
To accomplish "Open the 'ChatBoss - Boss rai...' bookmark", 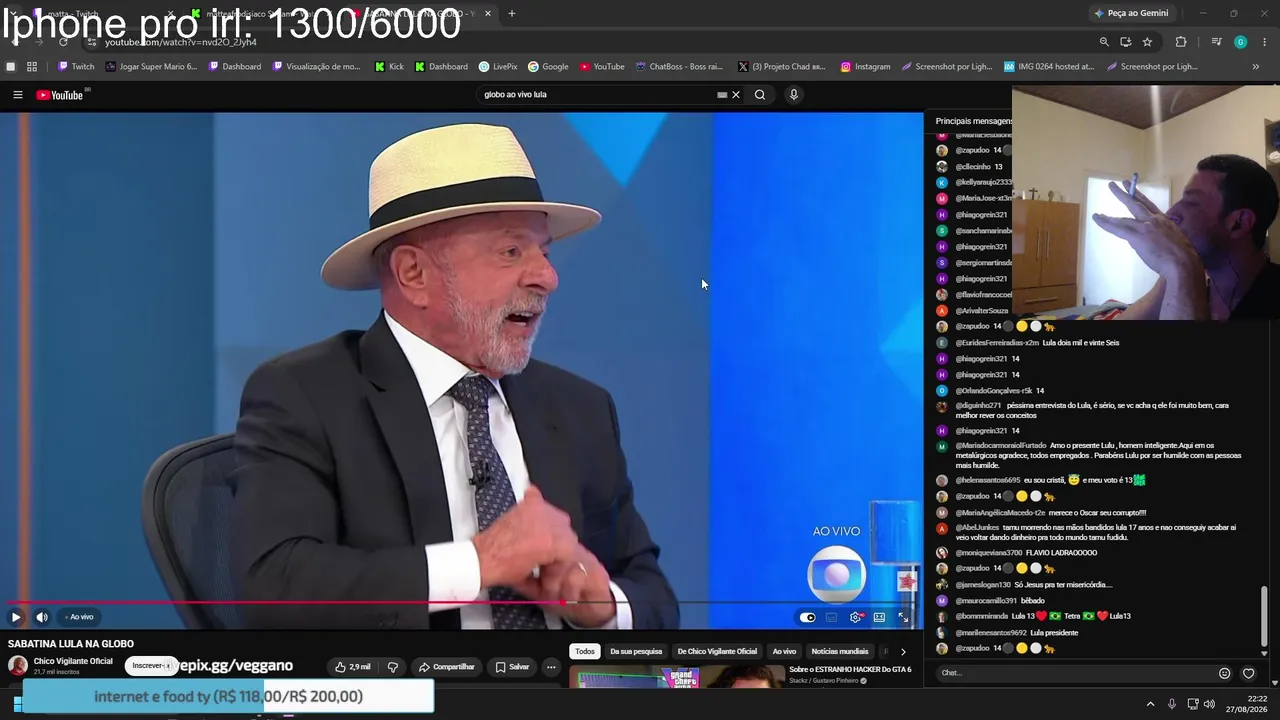I will pyautogui.click(x=679, y=67).
